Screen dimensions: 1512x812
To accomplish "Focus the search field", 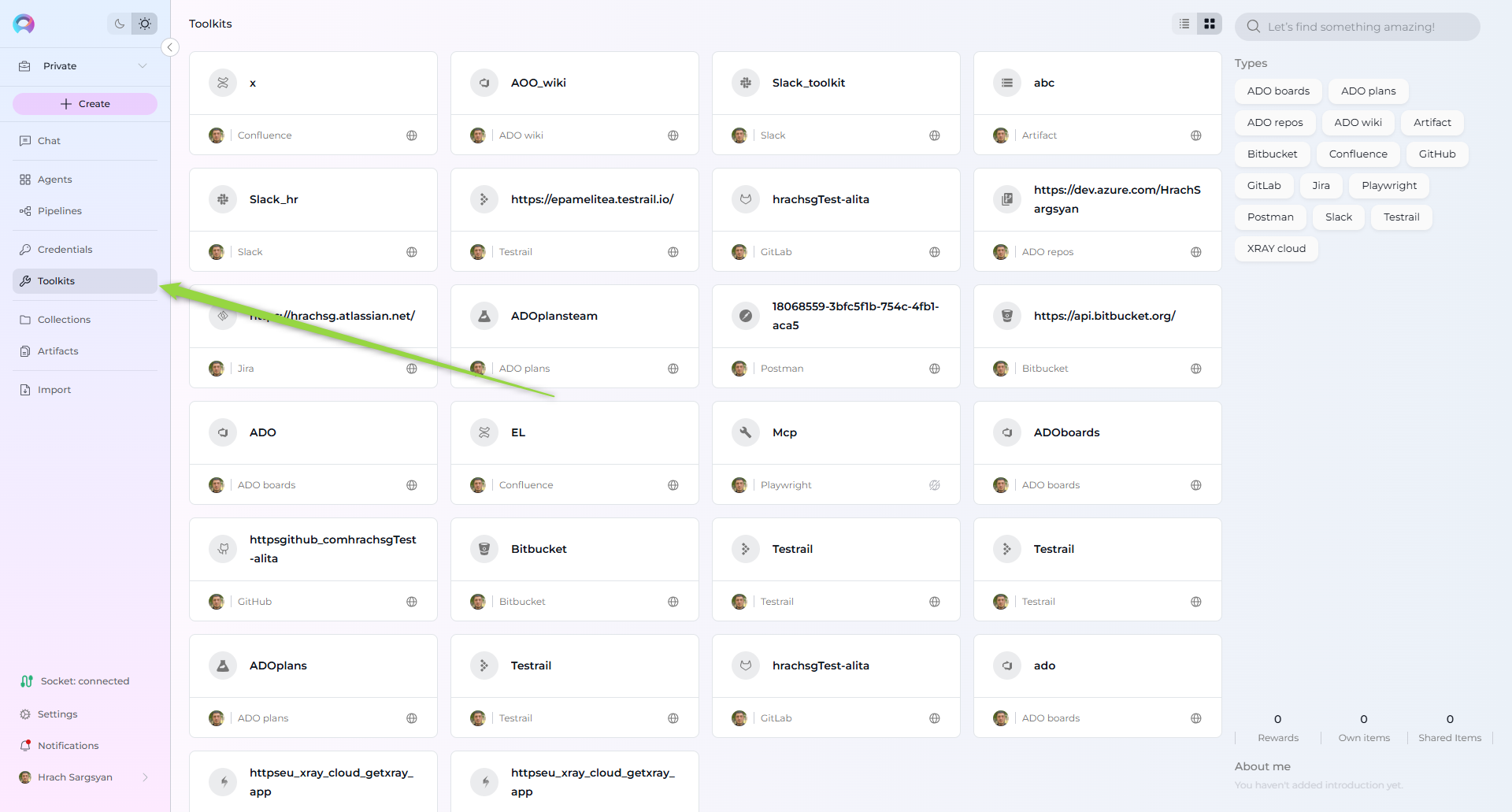I will (1358, 27).
